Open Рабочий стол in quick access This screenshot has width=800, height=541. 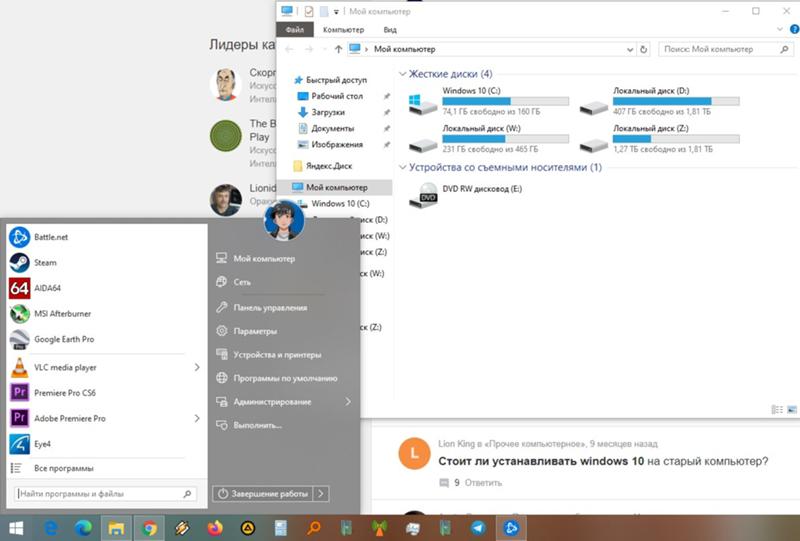pos(330,96)
